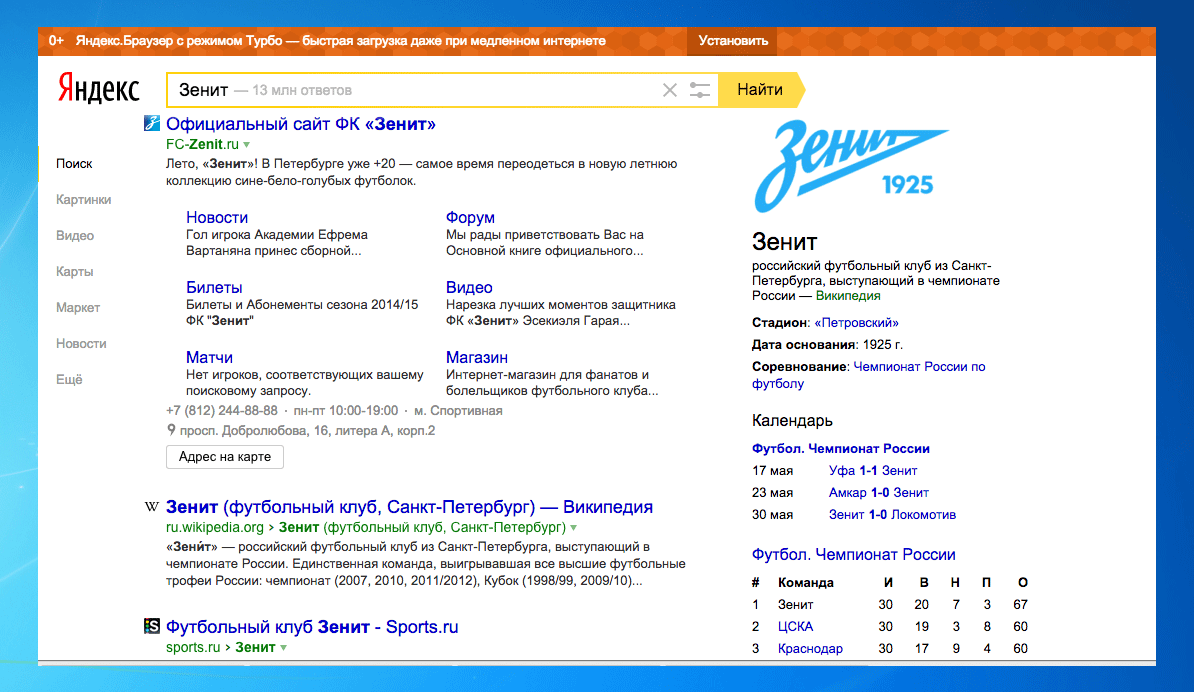Open the Магазин sitelink
The image size is (1194, 692).
coord(477,358)
